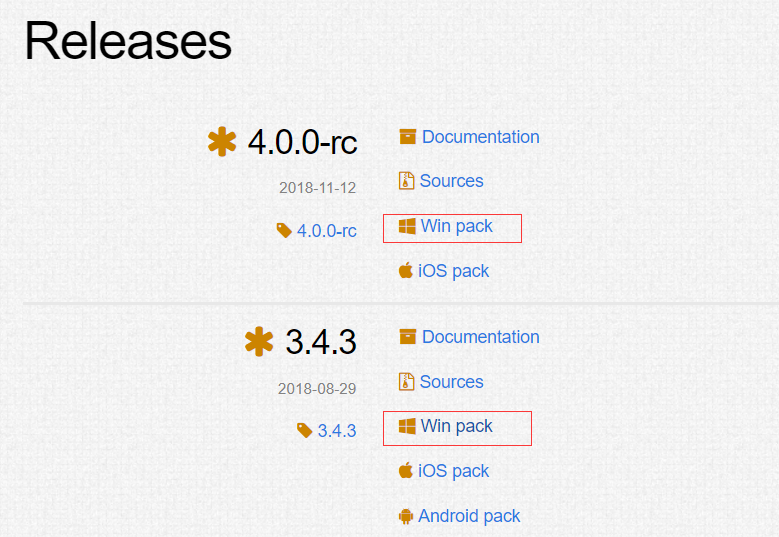Open iOS pack for 3.4.3
The height and width of the screenshot is (537, 779).
click(453, 470)
